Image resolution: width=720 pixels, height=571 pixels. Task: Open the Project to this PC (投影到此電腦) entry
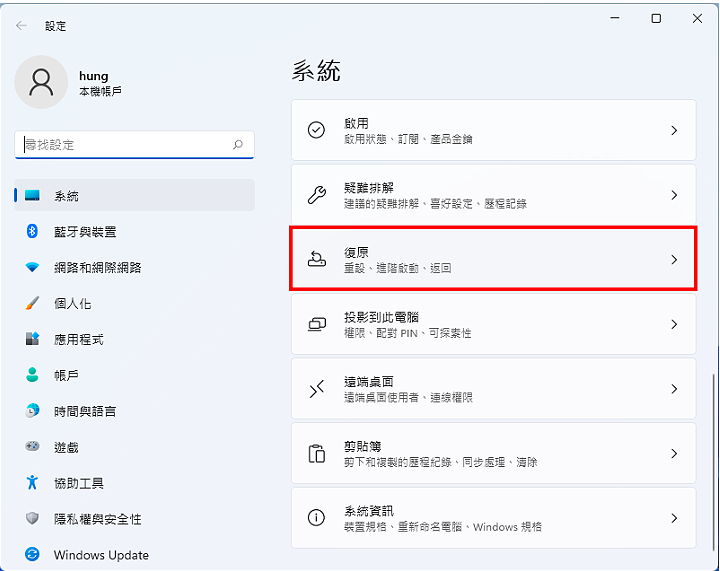pos(494,324)
